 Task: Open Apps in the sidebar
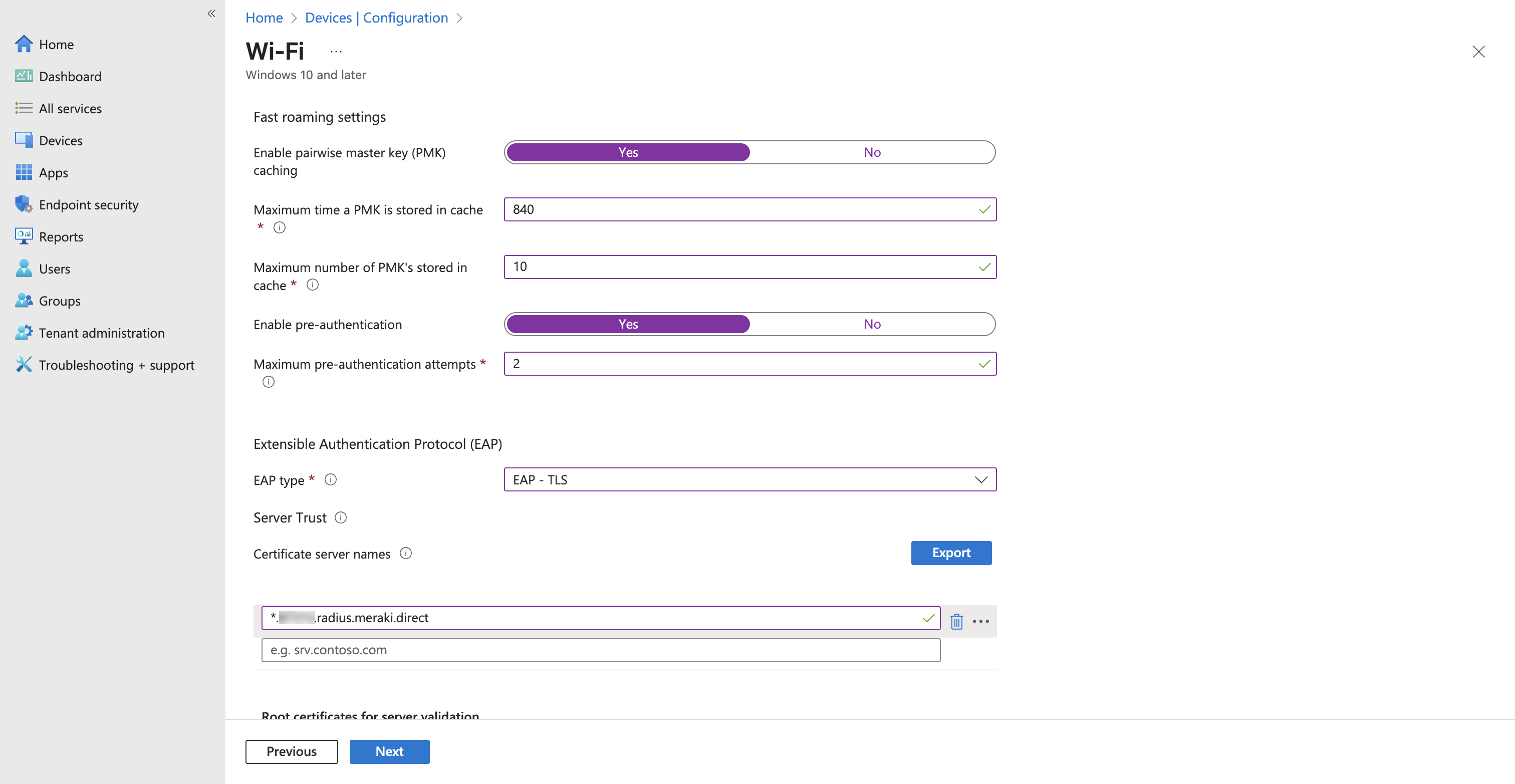pos(54,172)
